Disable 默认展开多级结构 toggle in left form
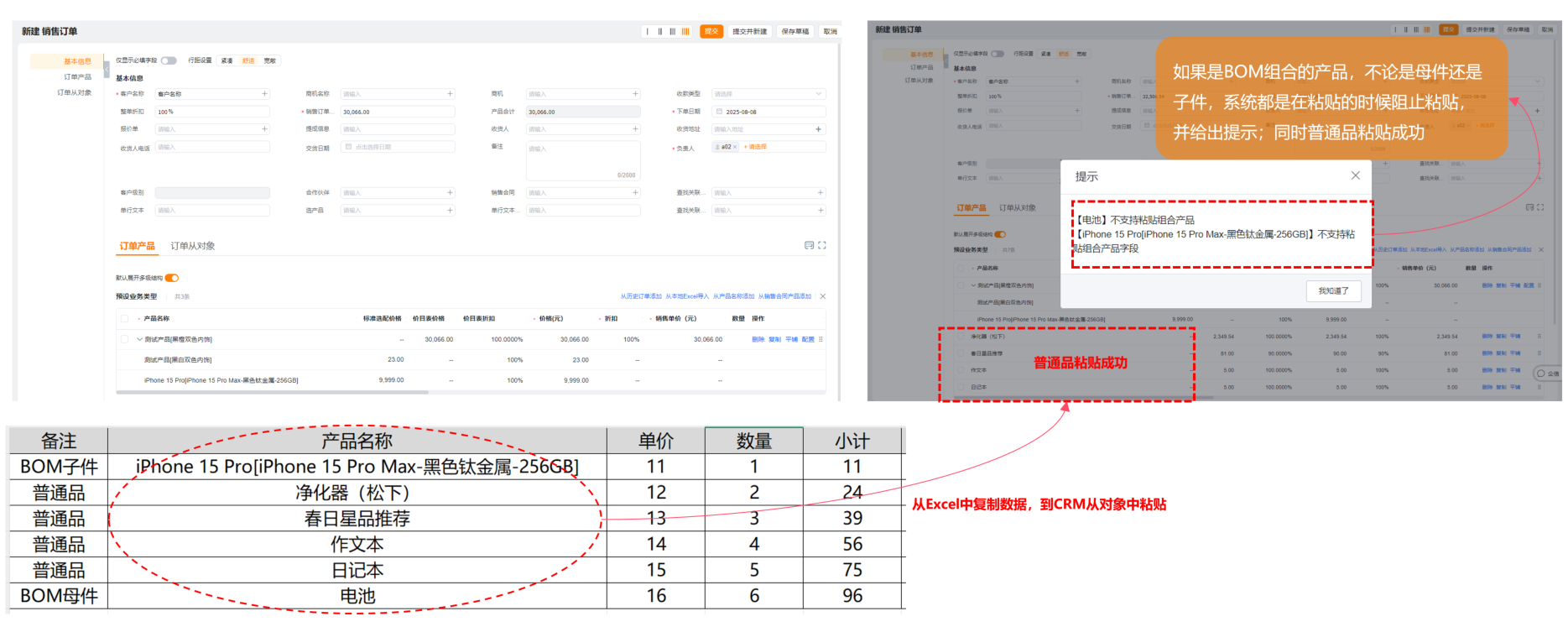Screen dimensions: 1568x627 172,278
